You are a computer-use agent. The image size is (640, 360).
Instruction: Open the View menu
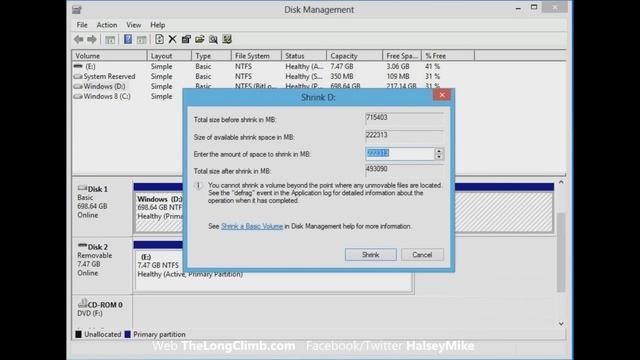tap(133, 25)
